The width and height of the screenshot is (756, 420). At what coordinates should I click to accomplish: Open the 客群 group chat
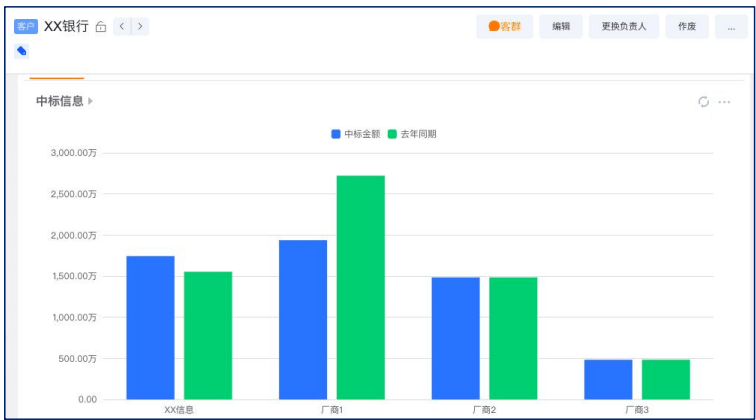(x=504, y=27)
